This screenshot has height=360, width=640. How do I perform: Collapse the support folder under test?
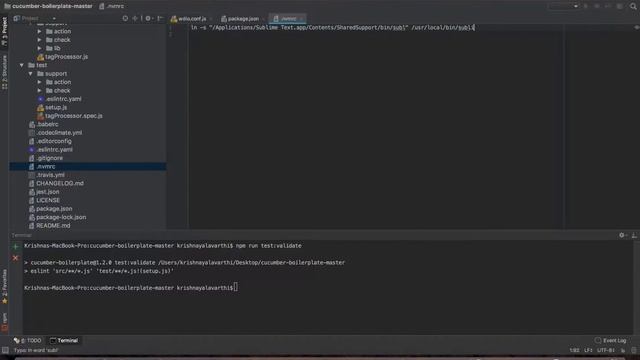tap(31, 74)
